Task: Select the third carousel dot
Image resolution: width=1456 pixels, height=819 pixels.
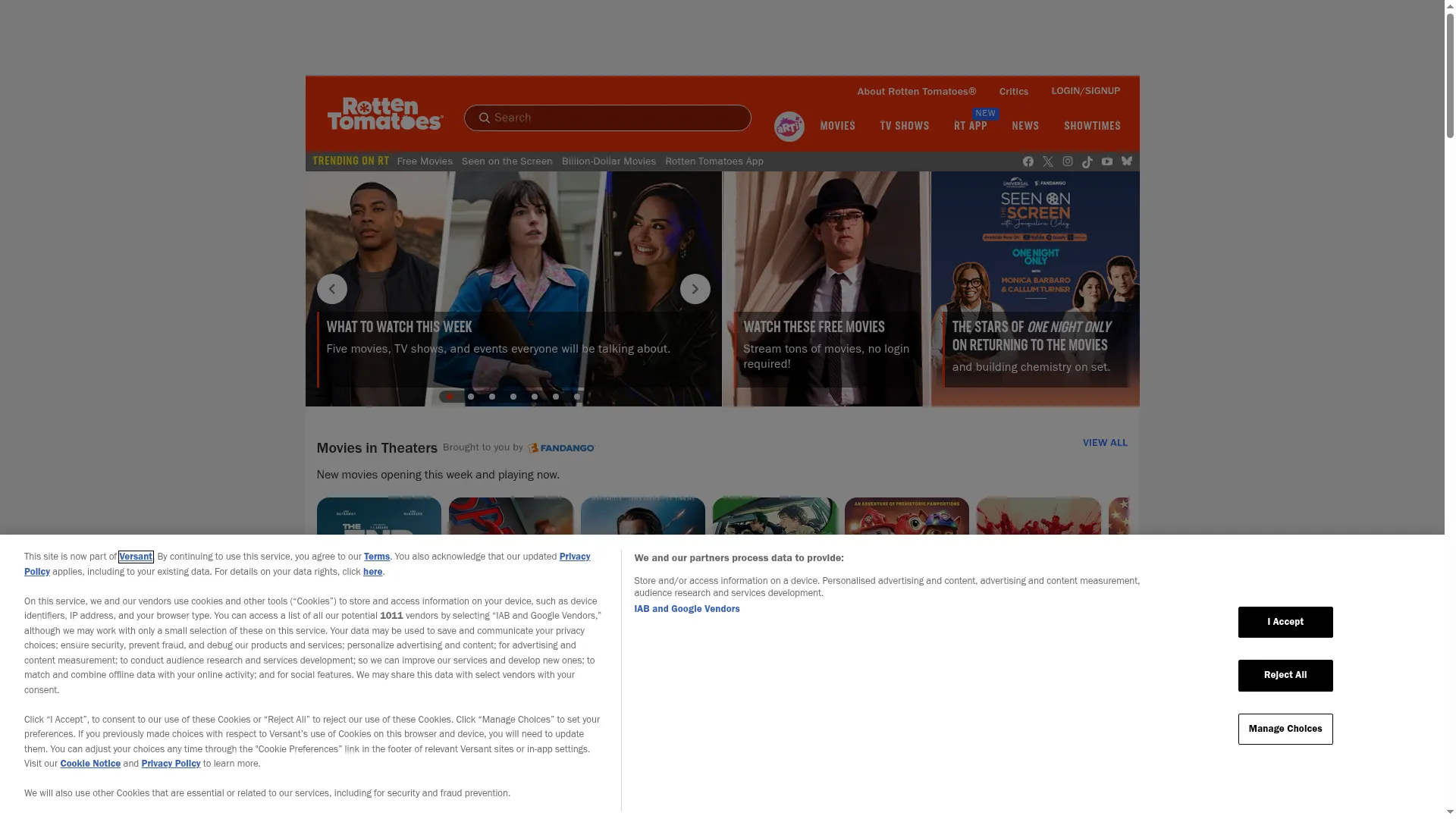Action: (x=492, y=397)
